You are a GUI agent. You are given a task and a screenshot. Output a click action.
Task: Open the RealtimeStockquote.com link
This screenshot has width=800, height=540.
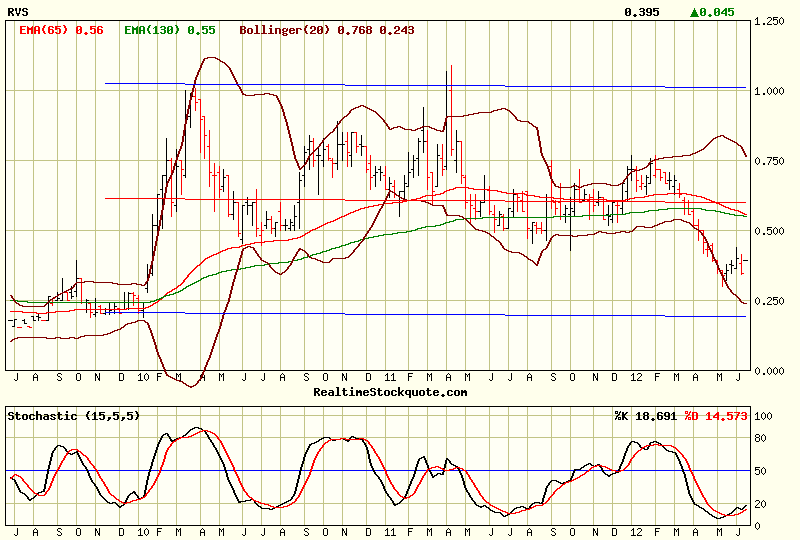click(x=389, y=392)
